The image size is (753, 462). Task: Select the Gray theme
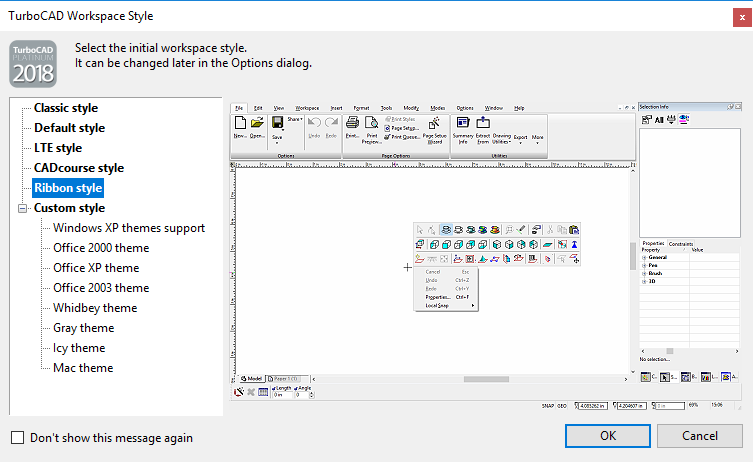coord(84,328)
